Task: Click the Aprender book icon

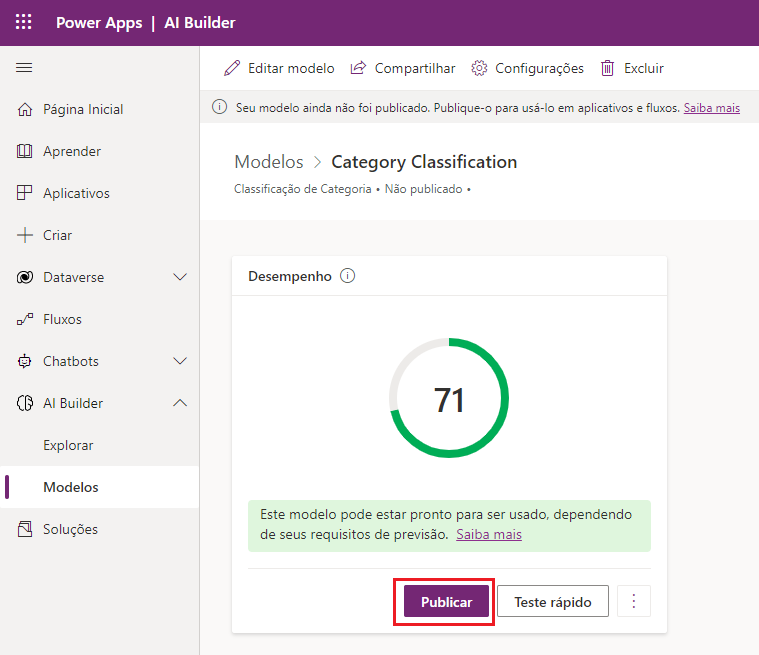Action: tap(25, 151)
